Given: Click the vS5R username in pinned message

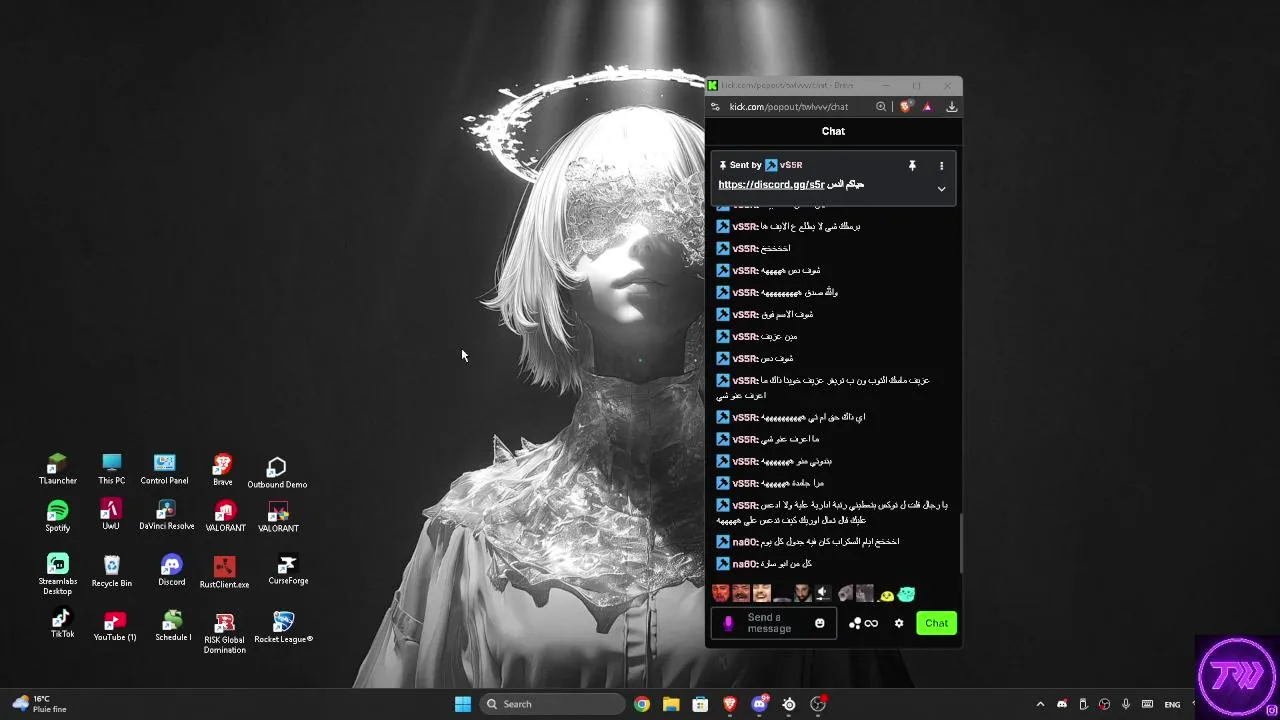Looking at the screenshot, I should (791, 165).
